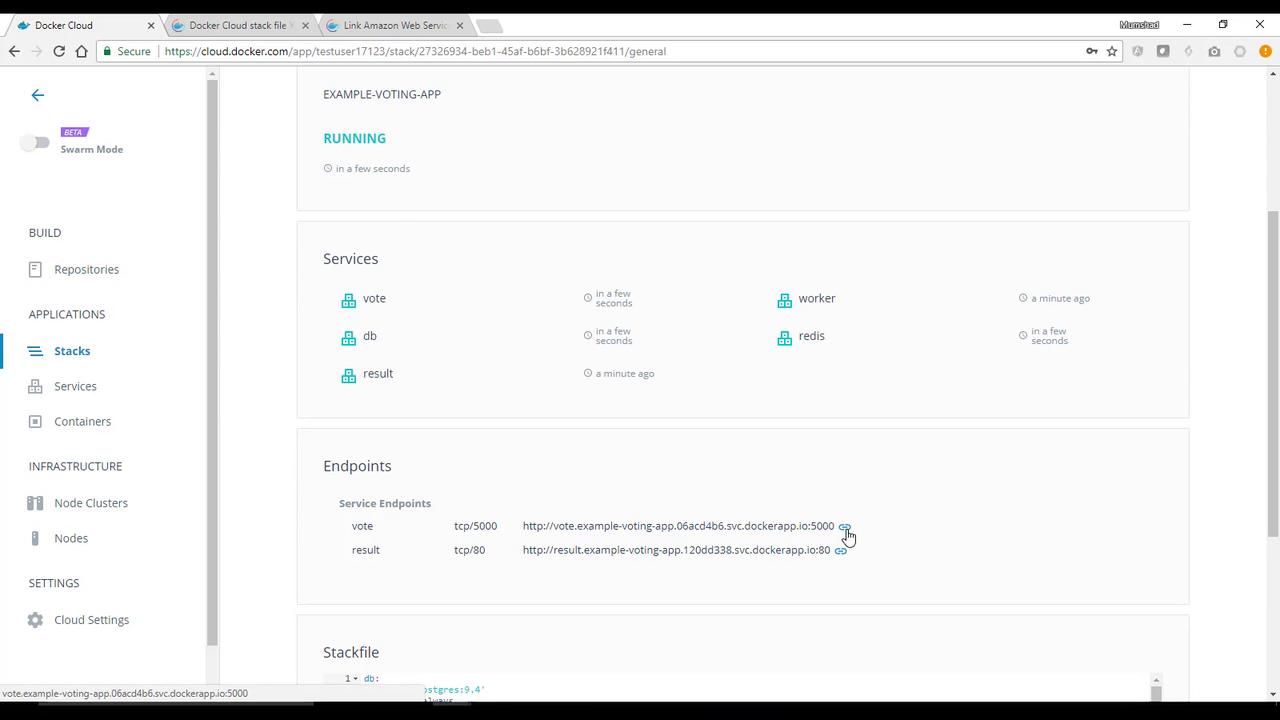This screenshot has width=1280, height=720.
Task: Go to the browser home page
Action: (82, 51)
